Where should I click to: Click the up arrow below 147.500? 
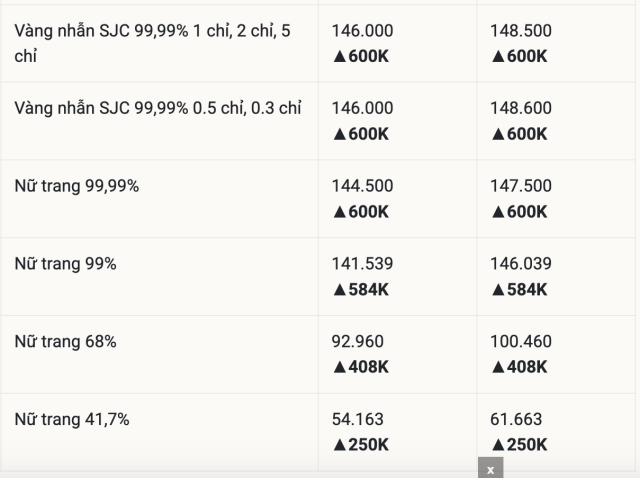tap(498, 212)
